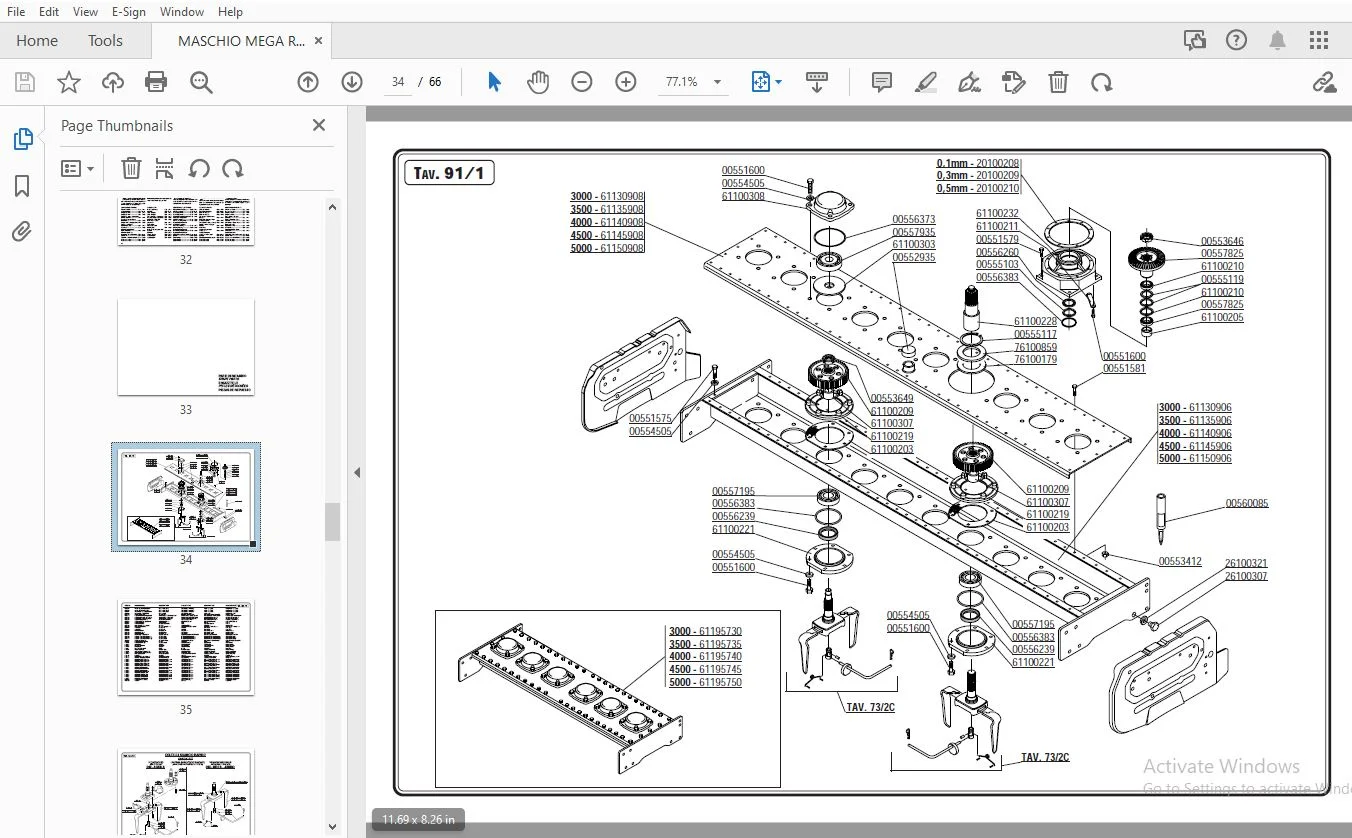1352x838 pixels.
Task: Open the print pages thumbnail tool
Action: (165, 169)
